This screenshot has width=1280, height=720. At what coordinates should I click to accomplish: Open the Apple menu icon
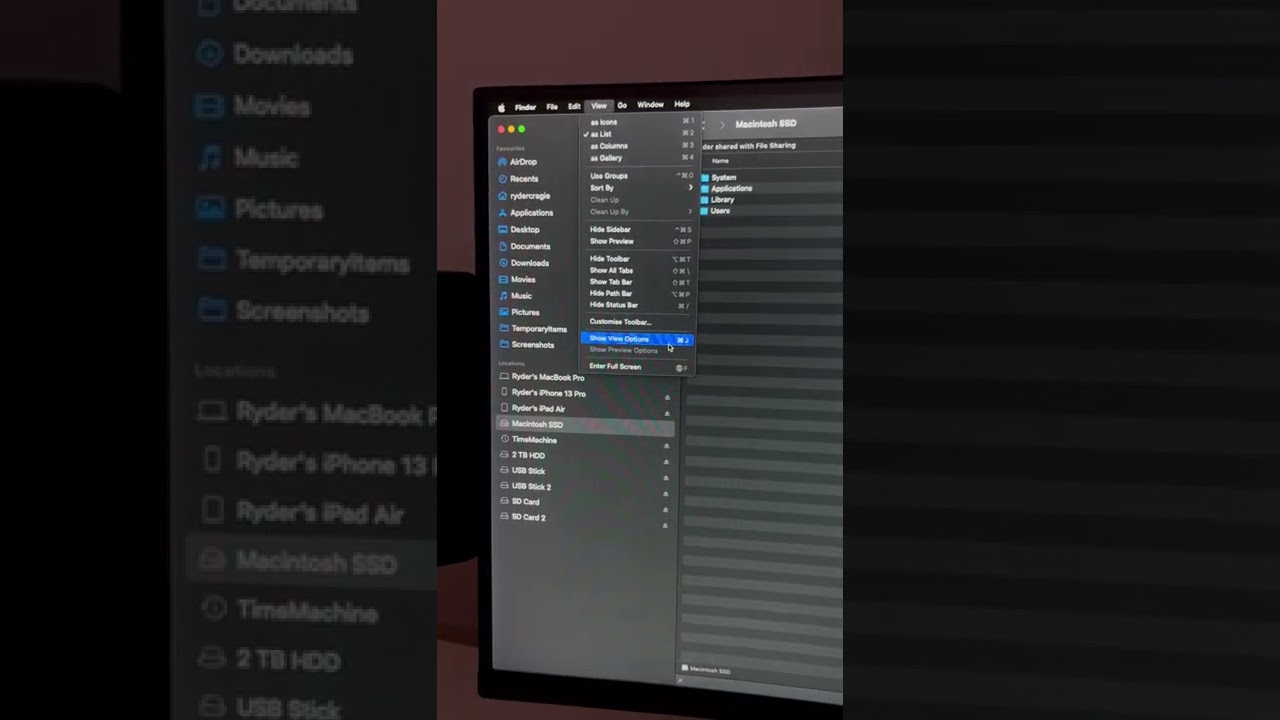[x=502, y=108]
